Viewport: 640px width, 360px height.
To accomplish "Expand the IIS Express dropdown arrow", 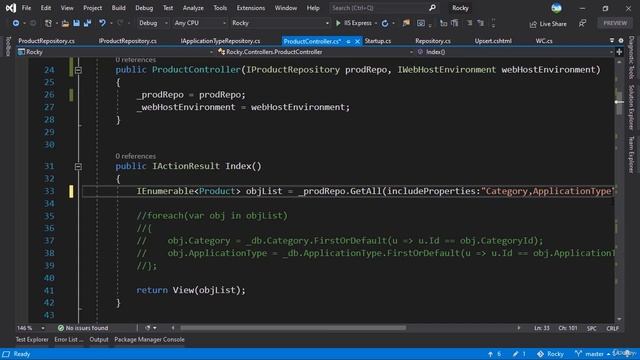I will click(x=376, y=23).
